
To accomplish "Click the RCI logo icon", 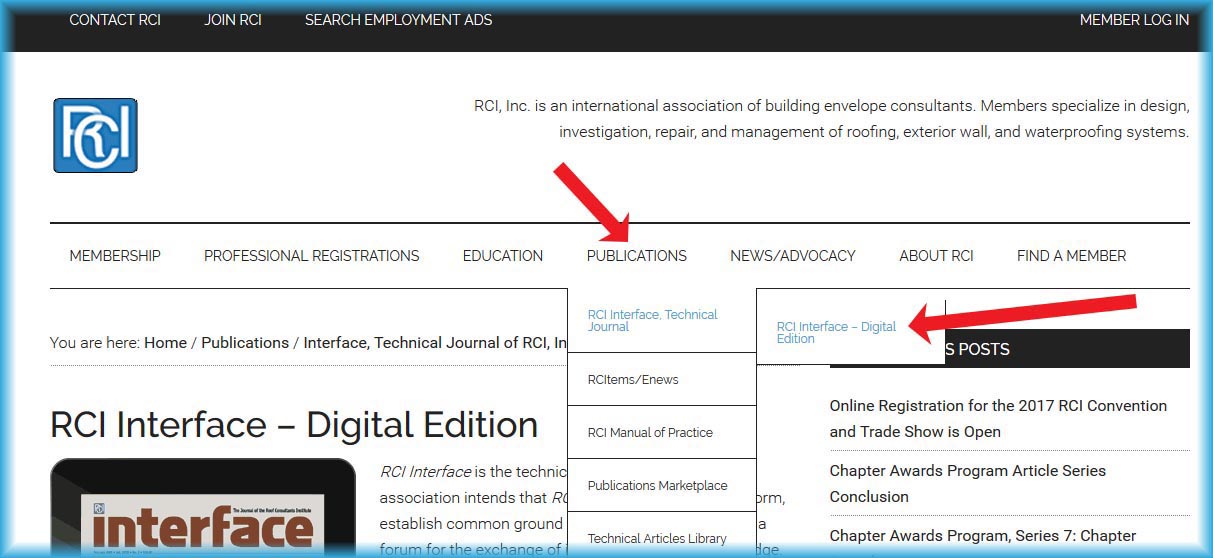I will (95, 135).
